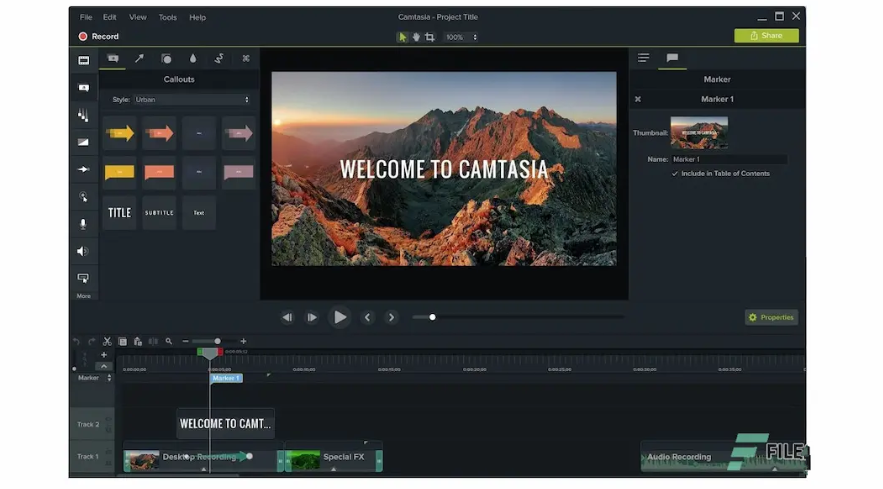Viewport: 883px width, 489px height.
Task: Click the Split icon in the timeline toolbar
Action: coord(153,341)
